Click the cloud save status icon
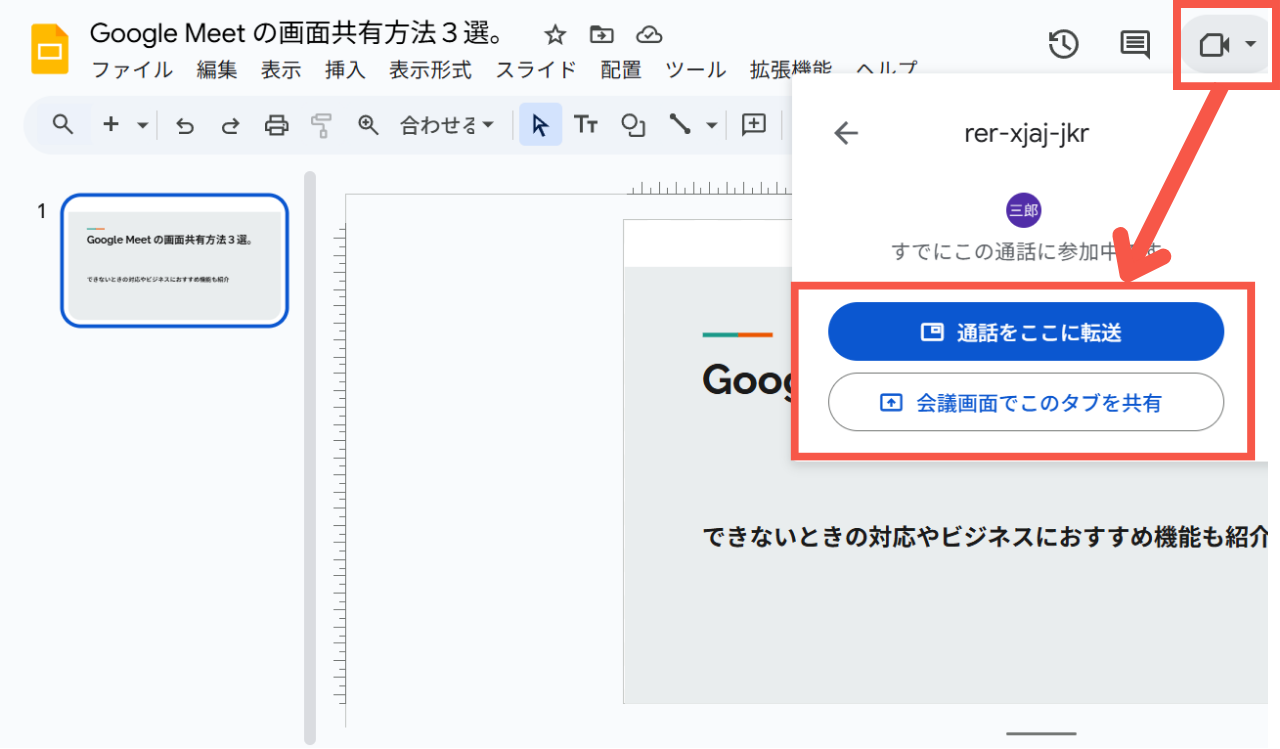This screenshot has width=1280, height=749. (649, 35)
